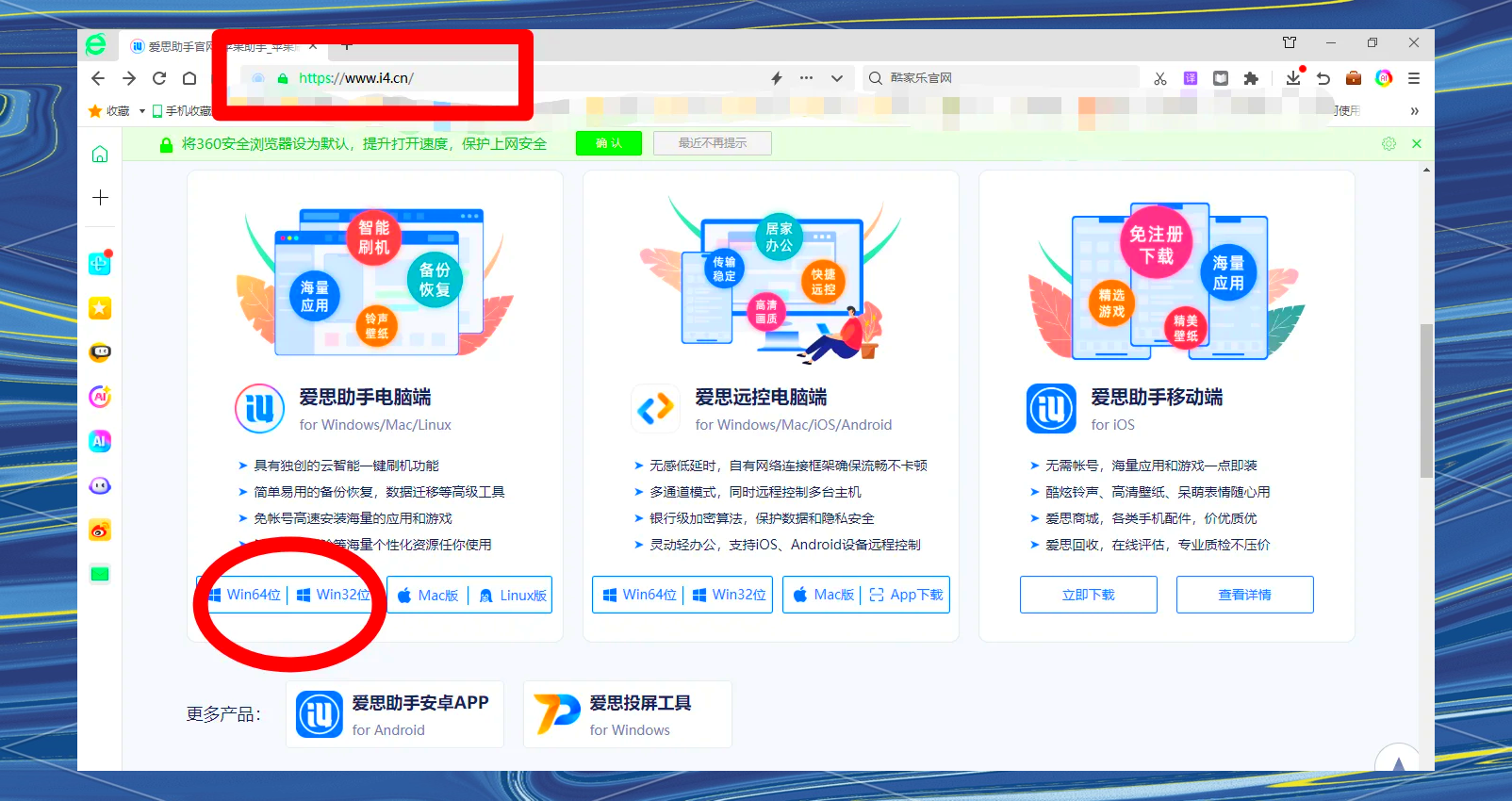The height and width of the screenshot is (801, 1512).
Task: Click the sidebar plus add icon
Action: coord(100,198)
